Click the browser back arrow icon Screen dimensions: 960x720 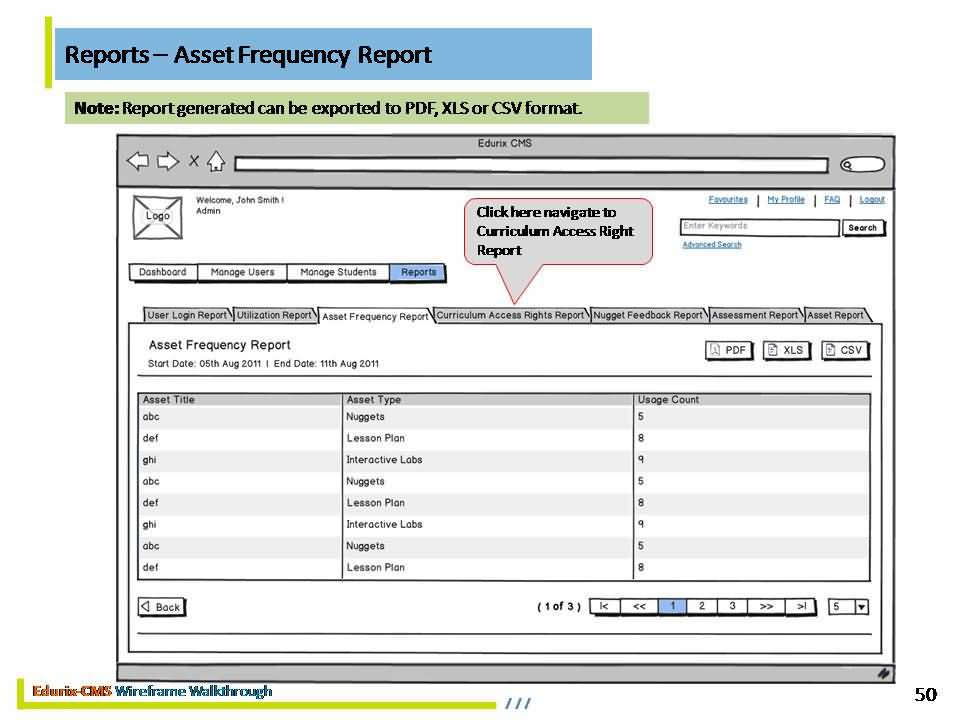tap(138, 162)
